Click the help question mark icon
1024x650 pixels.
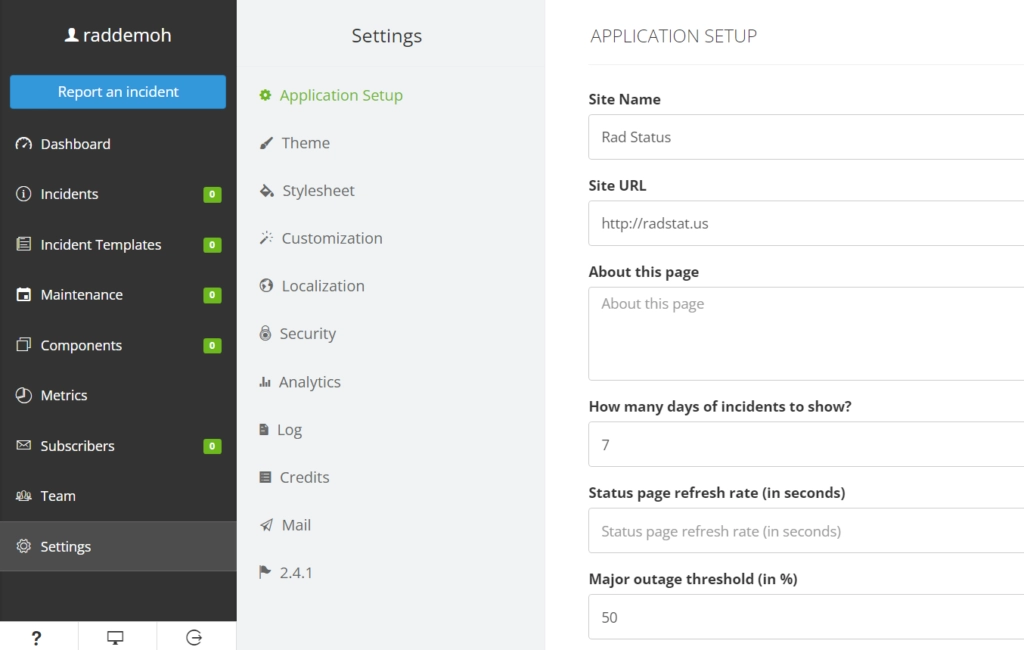[x=36, y=637]
